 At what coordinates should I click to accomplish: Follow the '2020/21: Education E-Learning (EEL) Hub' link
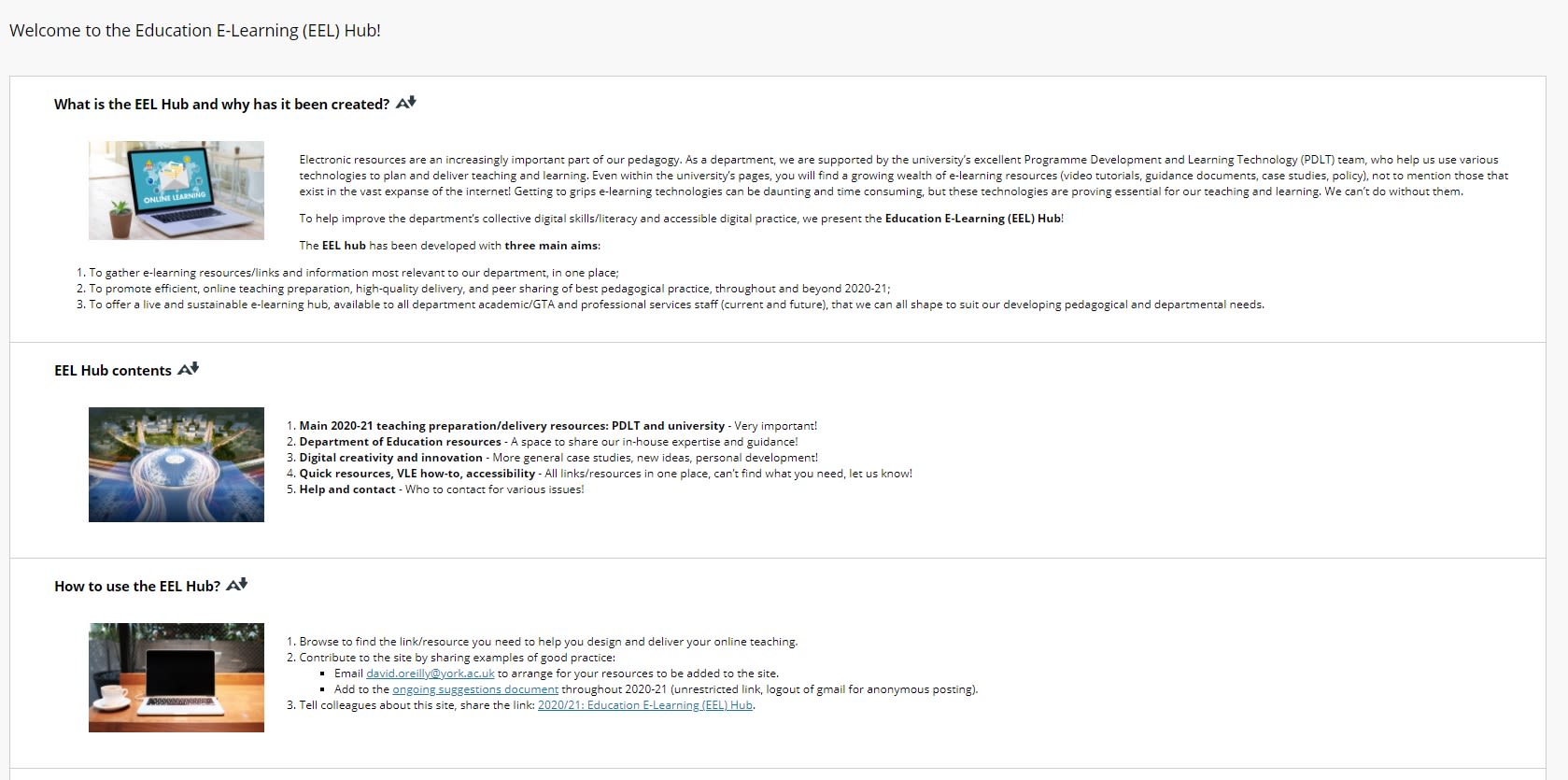pos(645,705)
